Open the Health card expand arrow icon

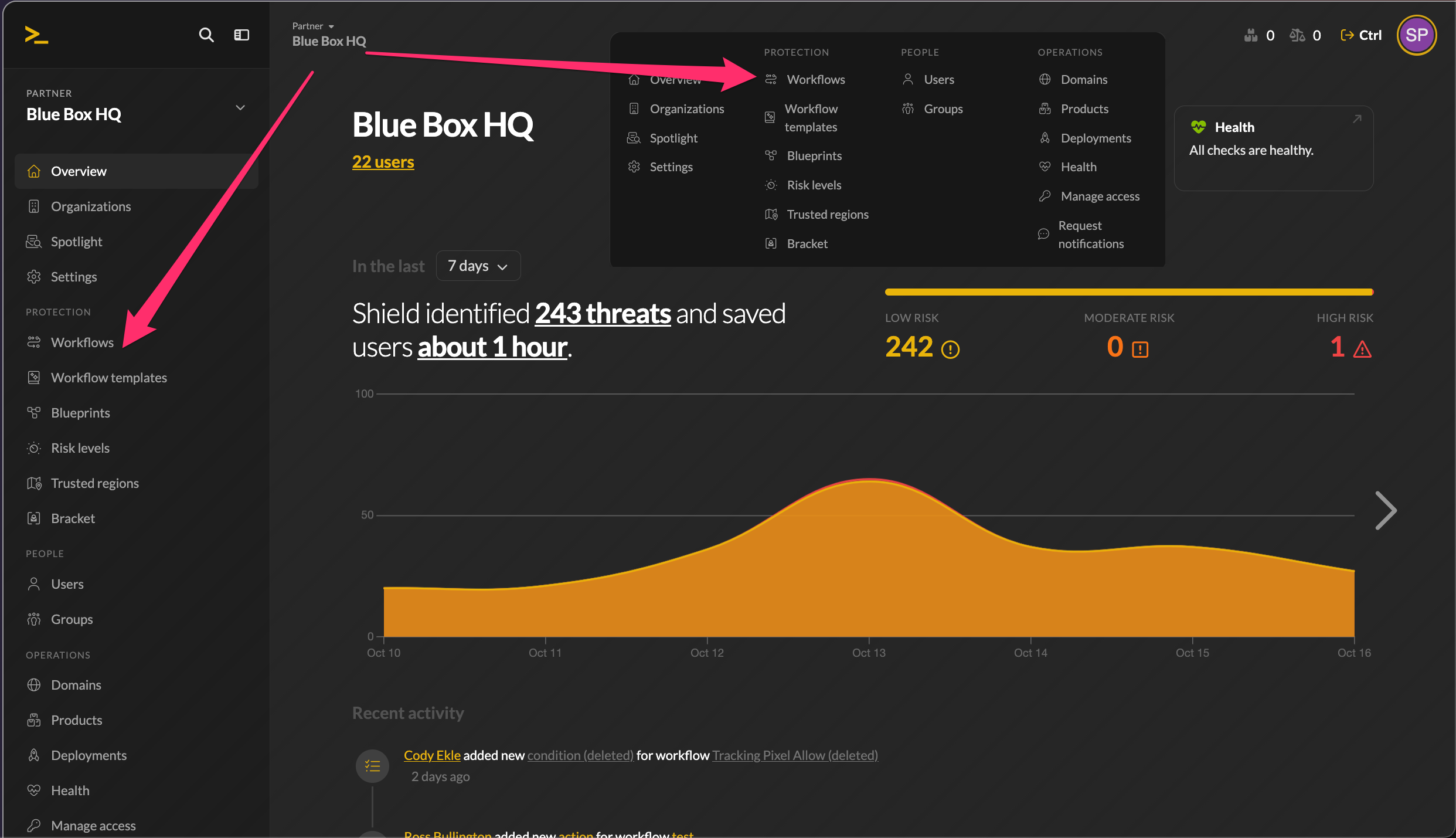(x=1357, y=119)
